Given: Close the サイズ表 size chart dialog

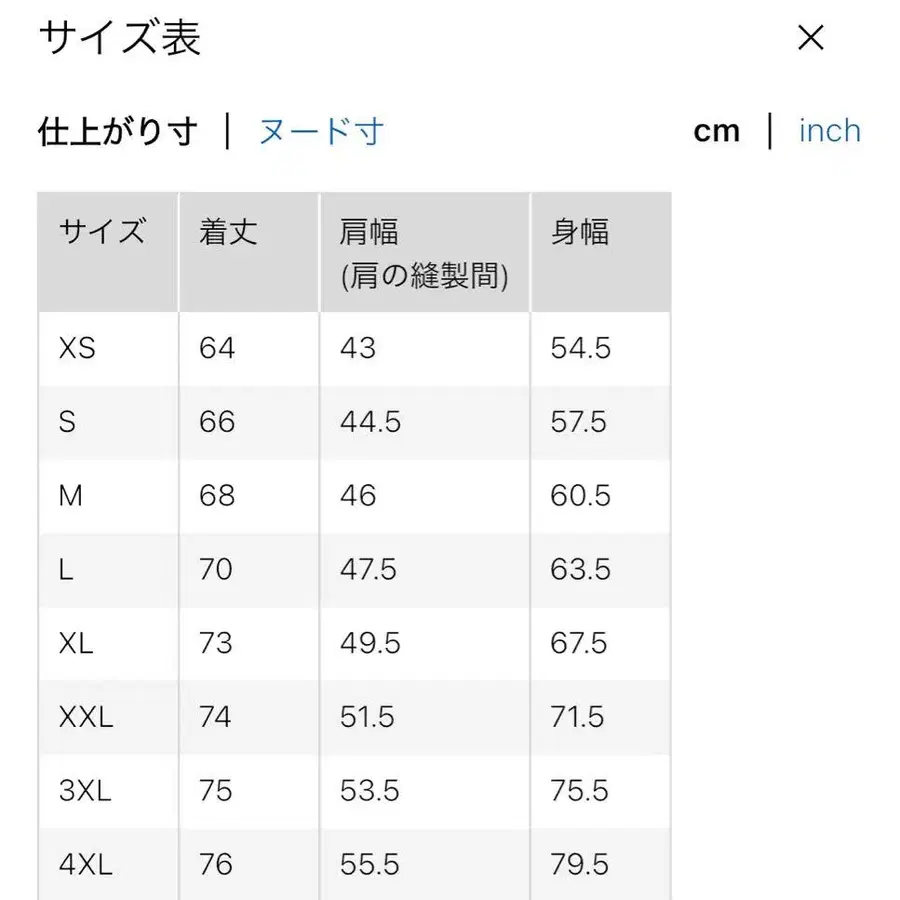Looking at the screenshot, I should click(811, 38).
